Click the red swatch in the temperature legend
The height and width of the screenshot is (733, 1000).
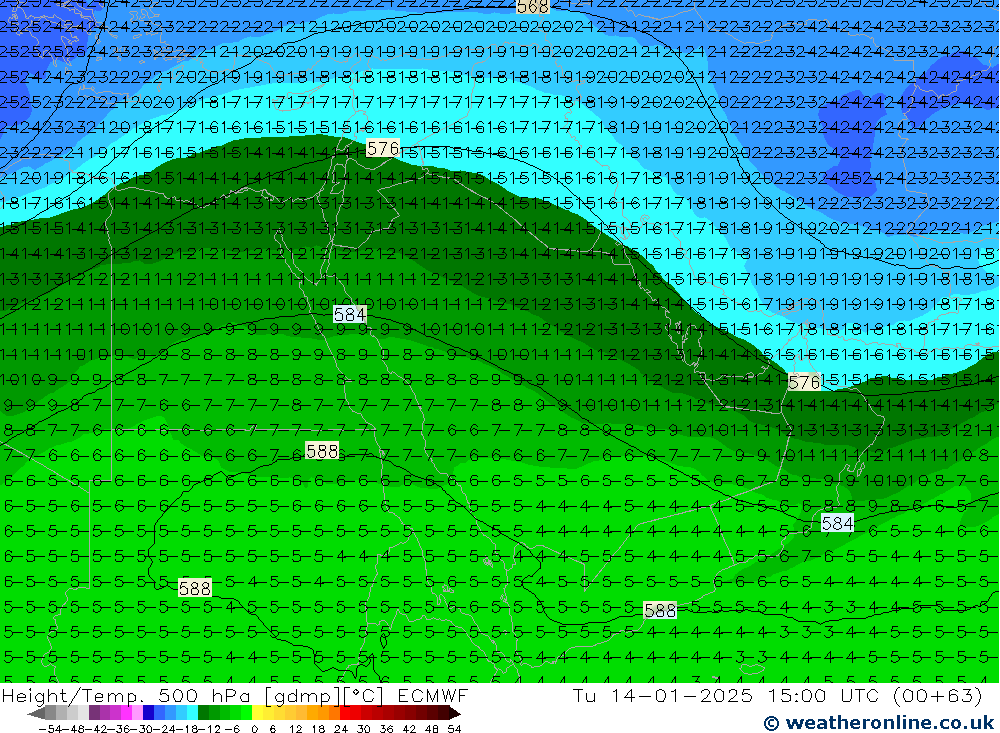click(355, 713)
